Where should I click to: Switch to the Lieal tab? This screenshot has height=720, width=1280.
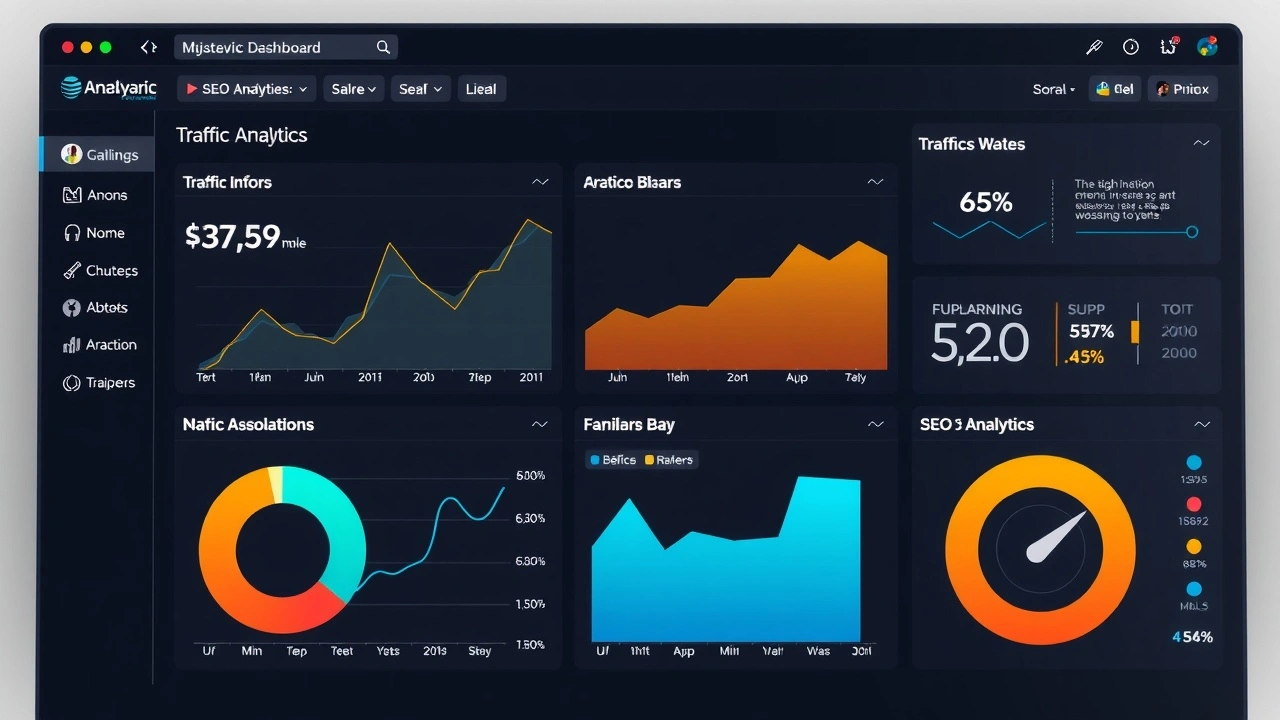(481, 88)
